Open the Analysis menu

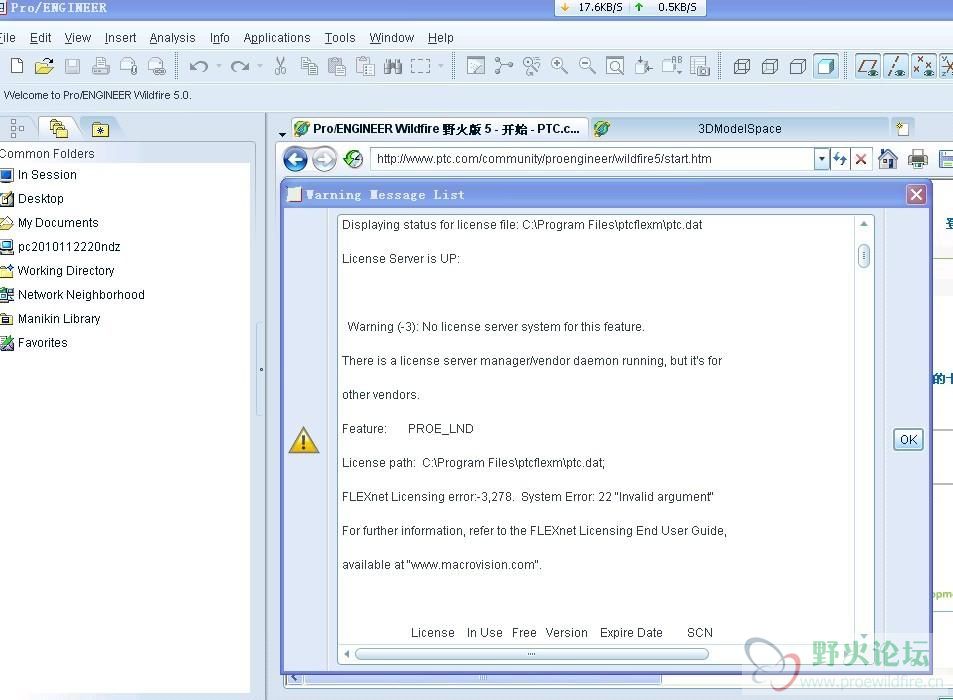pos(173,38)
